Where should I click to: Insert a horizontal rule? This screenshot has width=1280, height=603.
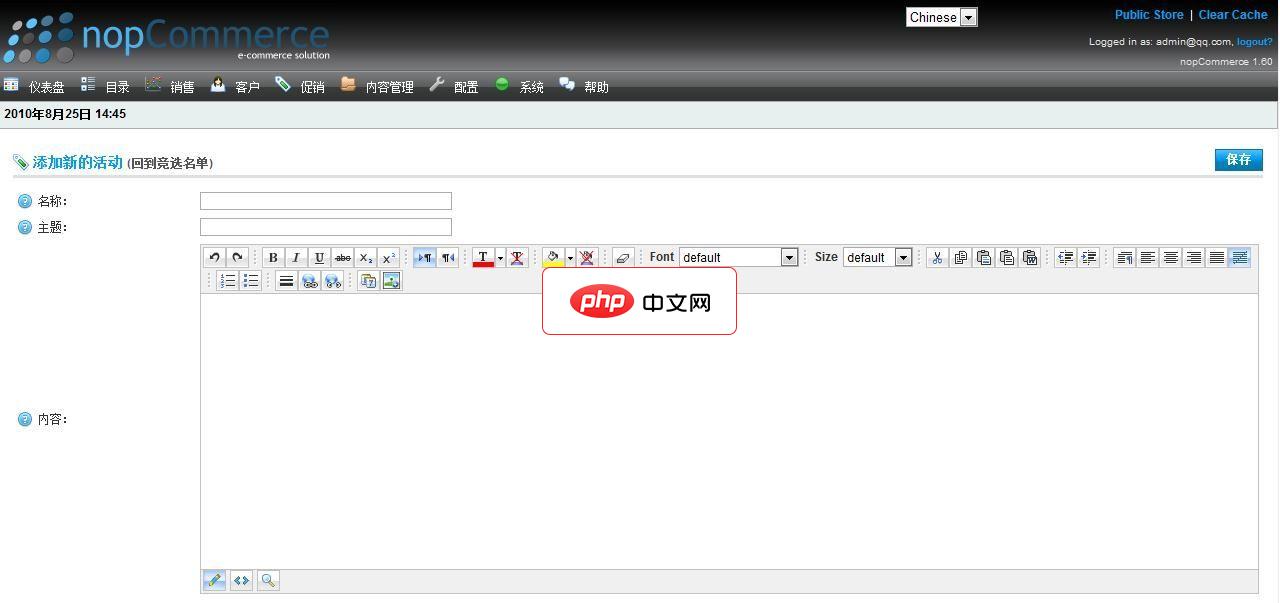point(286,281)
